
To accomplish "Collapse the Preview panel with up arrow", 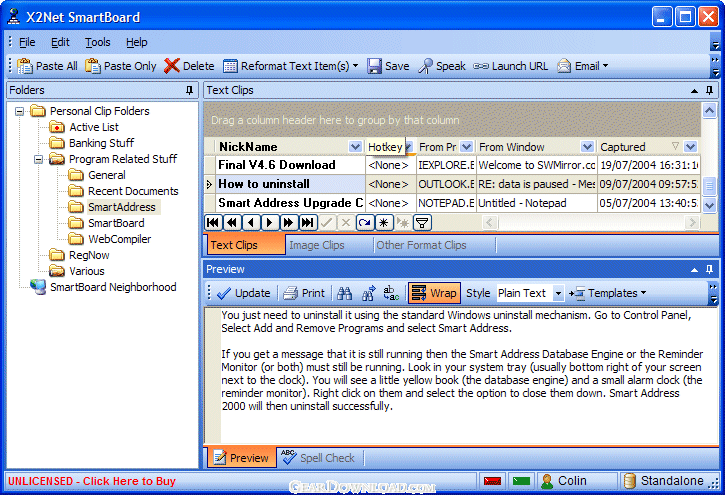I will pos(694,269).
